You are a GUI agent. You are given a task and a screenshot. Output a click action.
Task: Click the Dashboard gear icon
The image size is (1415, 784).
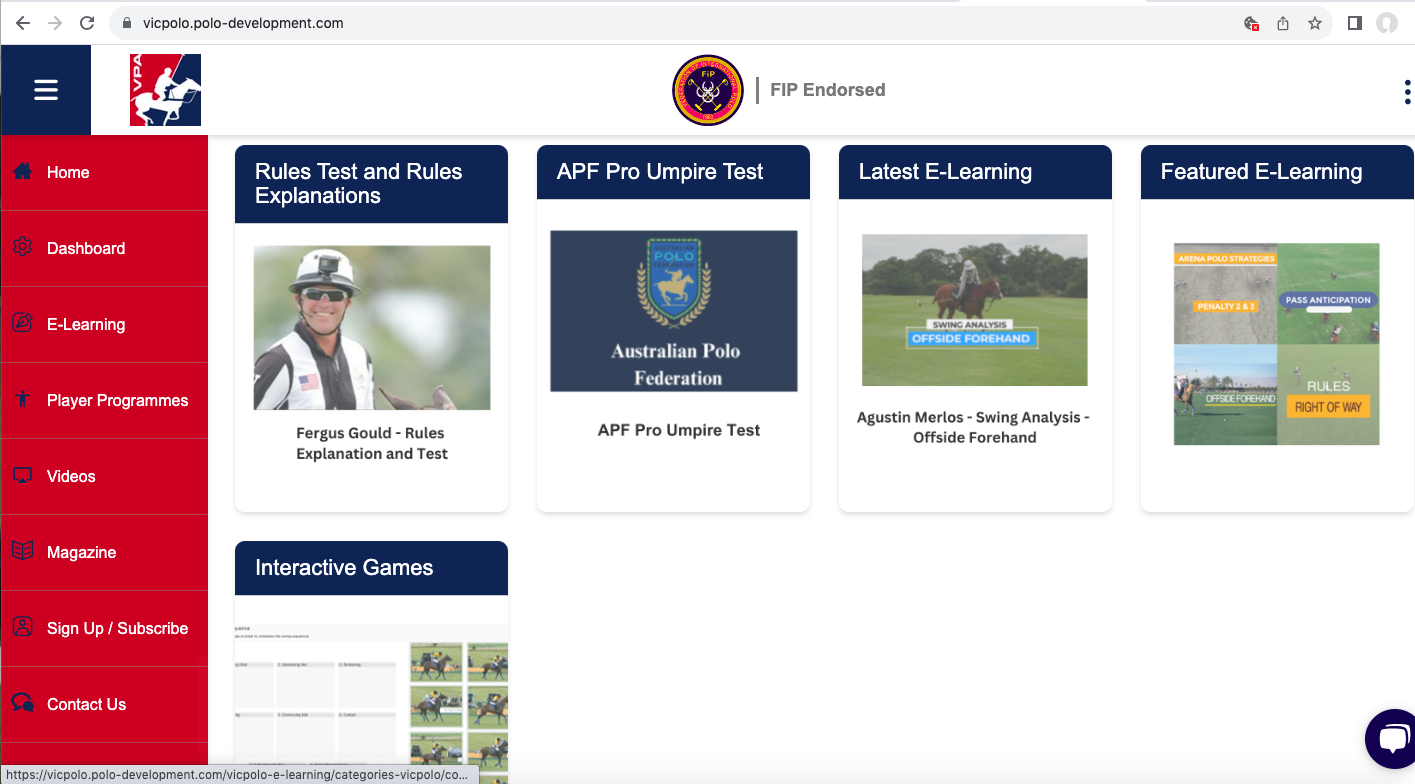22,248
